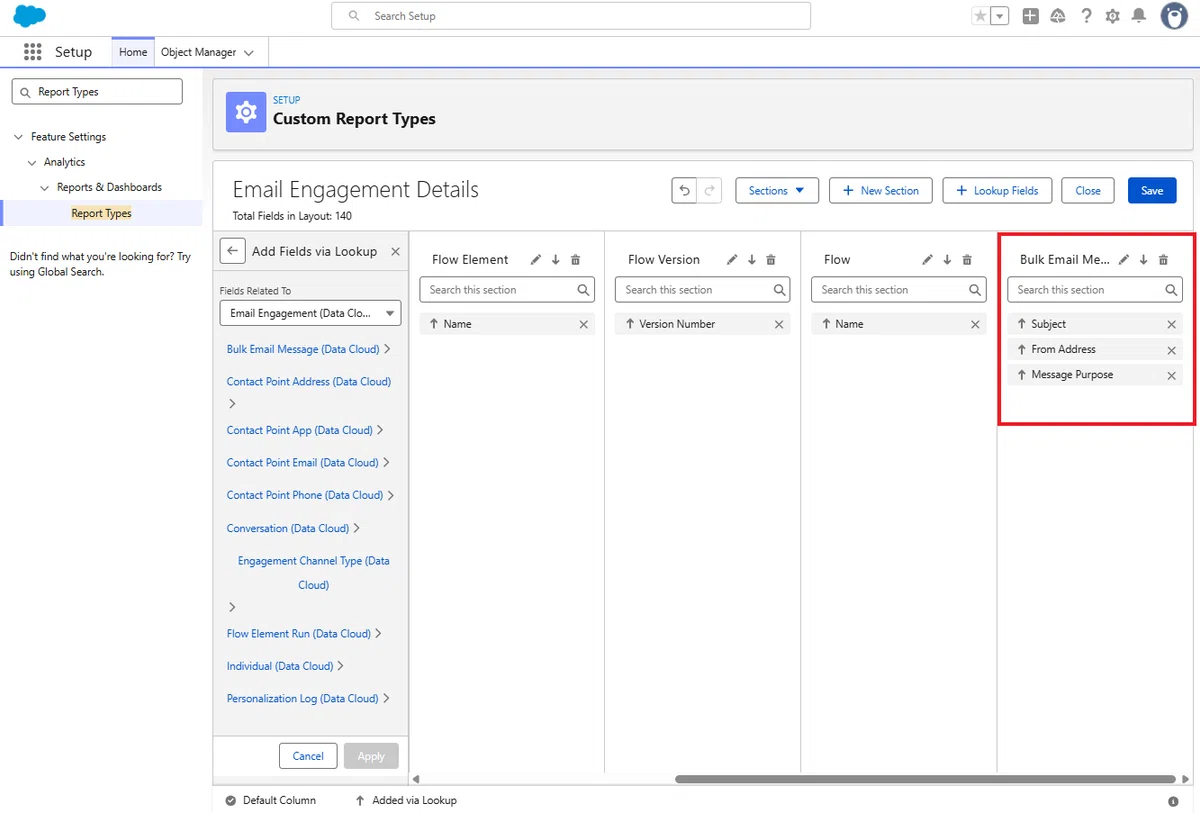The width and height of the screenshot is (1200, 813).
Task: Go back in Add Fields via Lookup panel
Action: [232, 251]
